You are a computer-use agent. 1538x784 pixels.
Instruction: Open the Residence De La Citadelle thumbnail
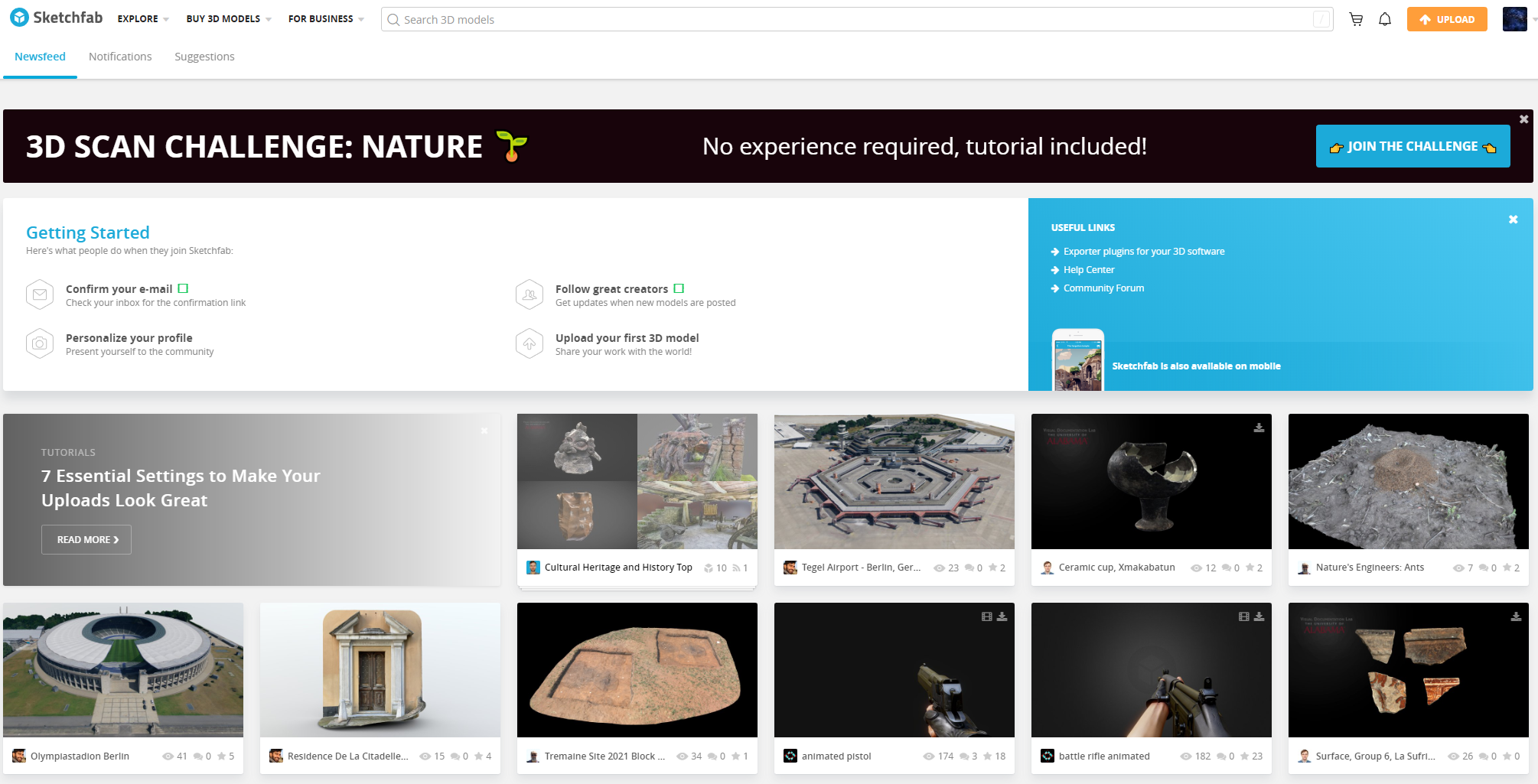380,670
